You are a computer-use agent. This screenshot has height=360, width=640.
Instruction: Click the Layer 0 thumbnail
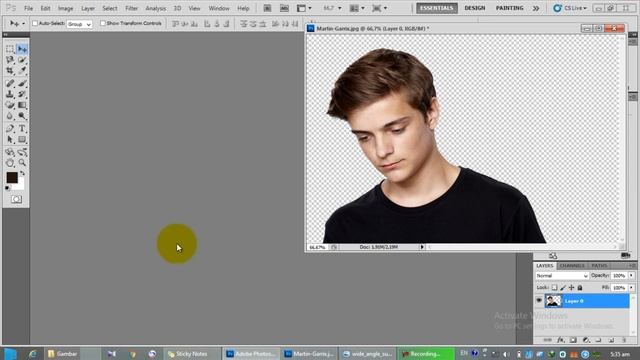(553, 301)
